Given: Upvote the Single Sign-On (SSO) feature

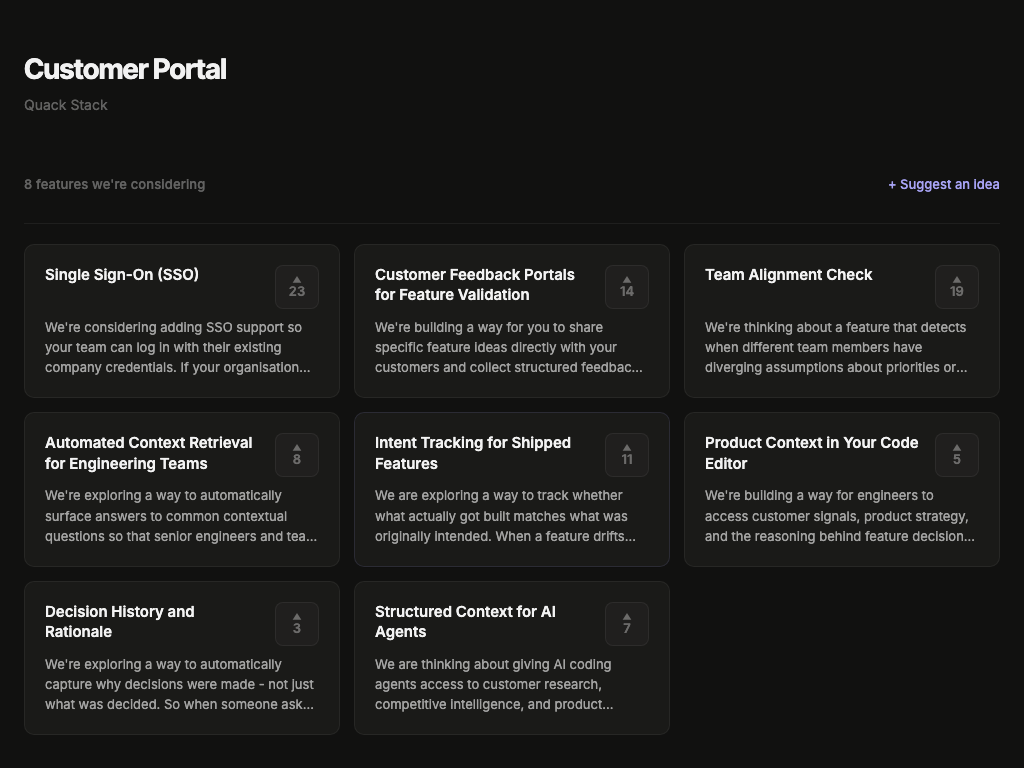Looking at the screenshot, I should tap(296, 287).
